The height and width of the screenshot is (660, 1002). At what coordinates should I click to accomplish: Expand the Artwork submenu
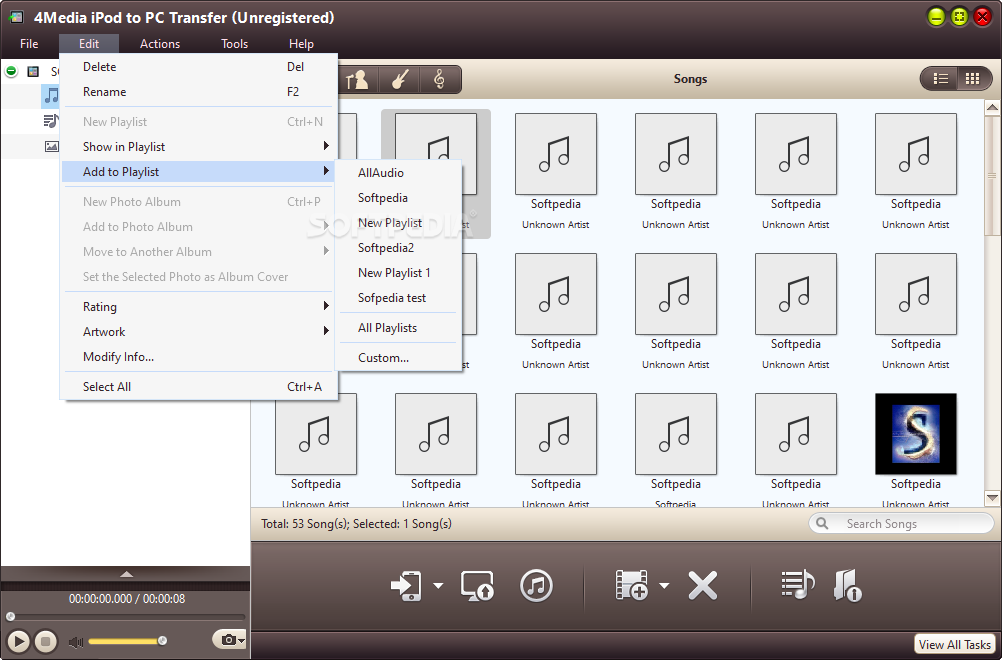coord(198,331)
